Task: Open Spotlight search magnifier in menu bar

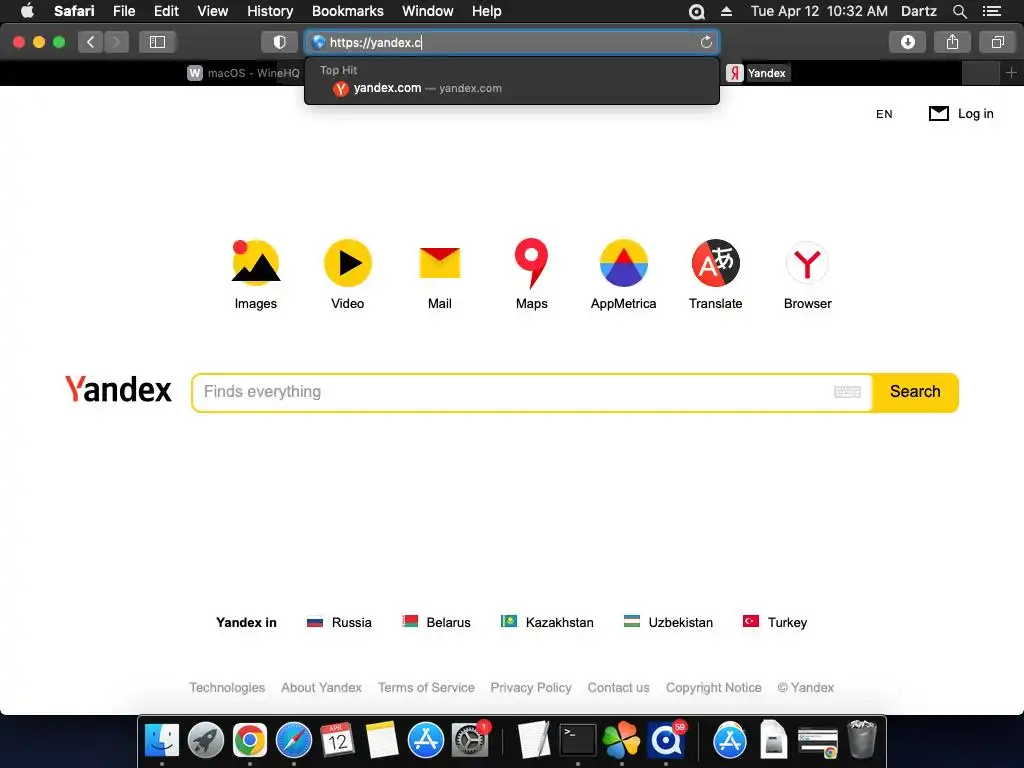Action: tap(959, 11)
